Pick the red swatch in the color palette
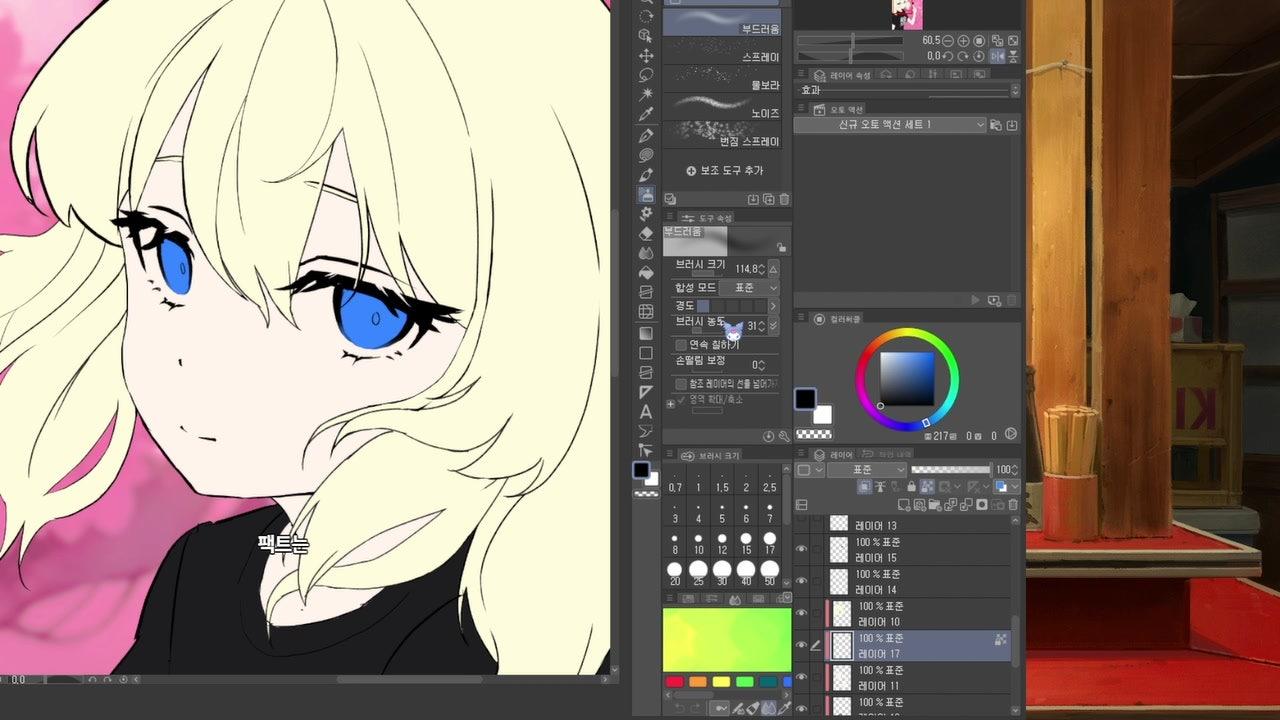The image size is (1280, 720). pyautogui.click(x=675, y=682)
